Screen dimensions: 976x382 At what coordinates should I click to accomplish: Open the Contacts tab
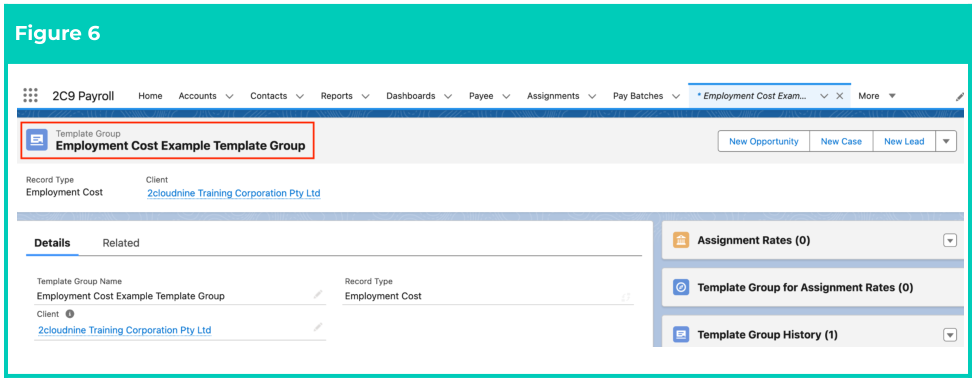[268, 96]
